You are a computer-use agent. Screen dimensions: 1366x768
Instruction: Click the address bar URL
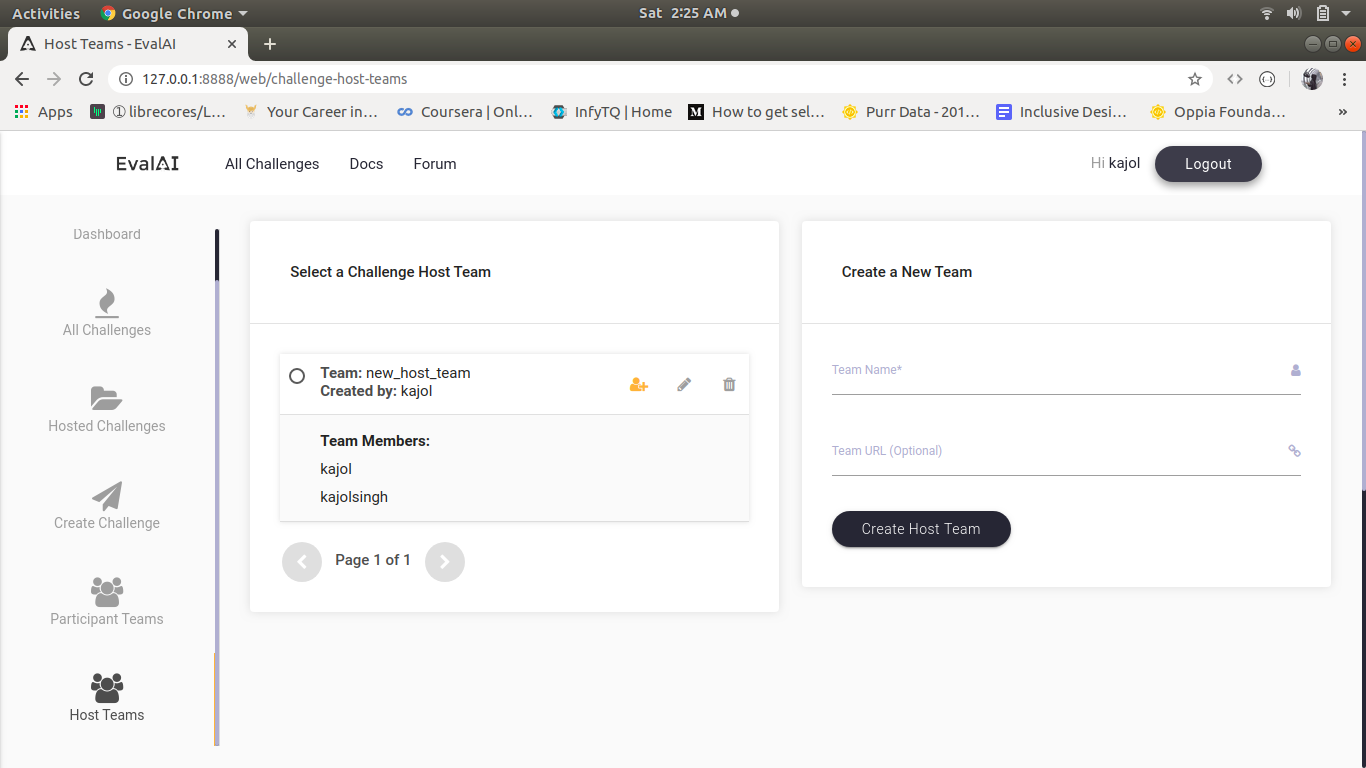[x=275, y=79]
